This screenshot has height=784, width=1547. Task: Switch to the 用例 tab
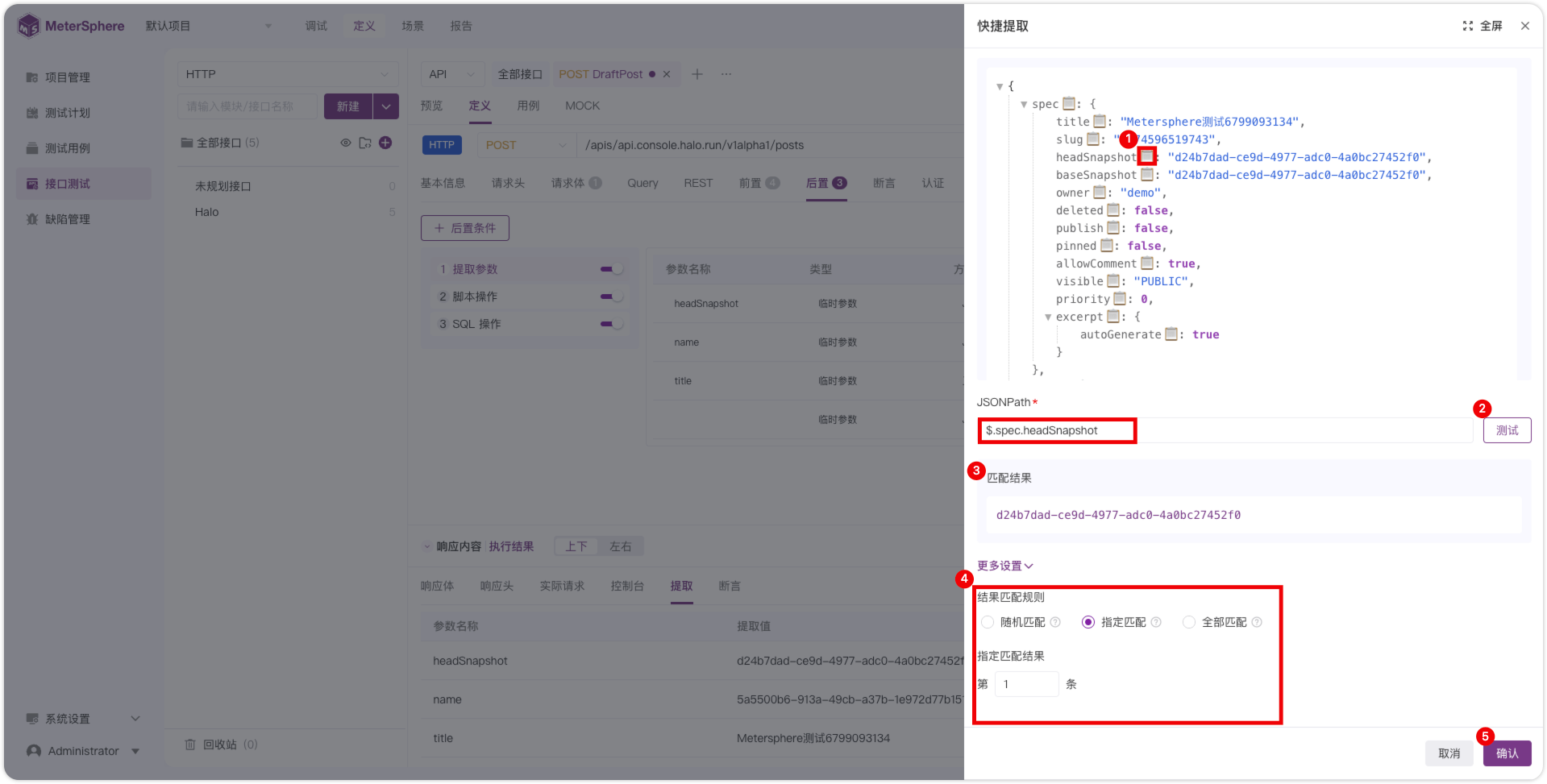[x=528, y=106]
